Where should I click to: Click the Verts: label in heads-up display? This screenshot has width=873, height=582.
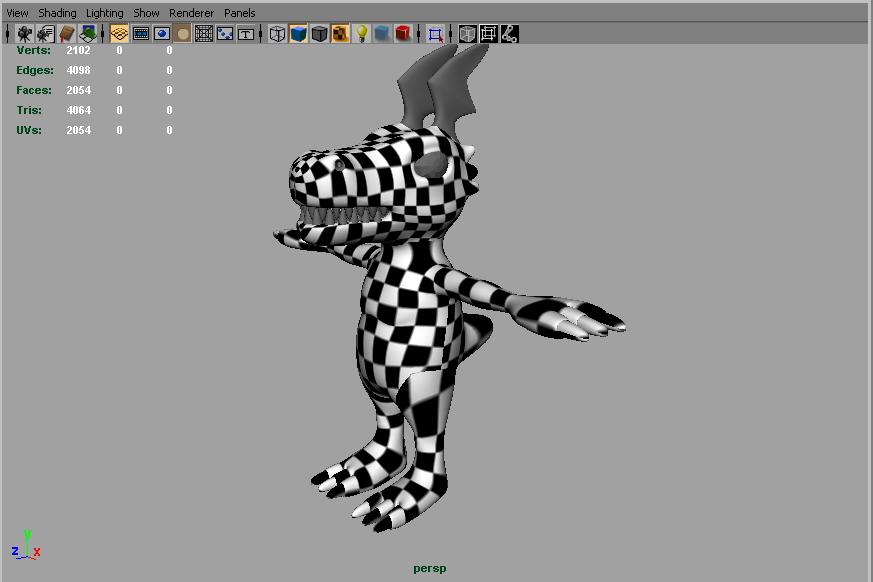coord(33,50)
